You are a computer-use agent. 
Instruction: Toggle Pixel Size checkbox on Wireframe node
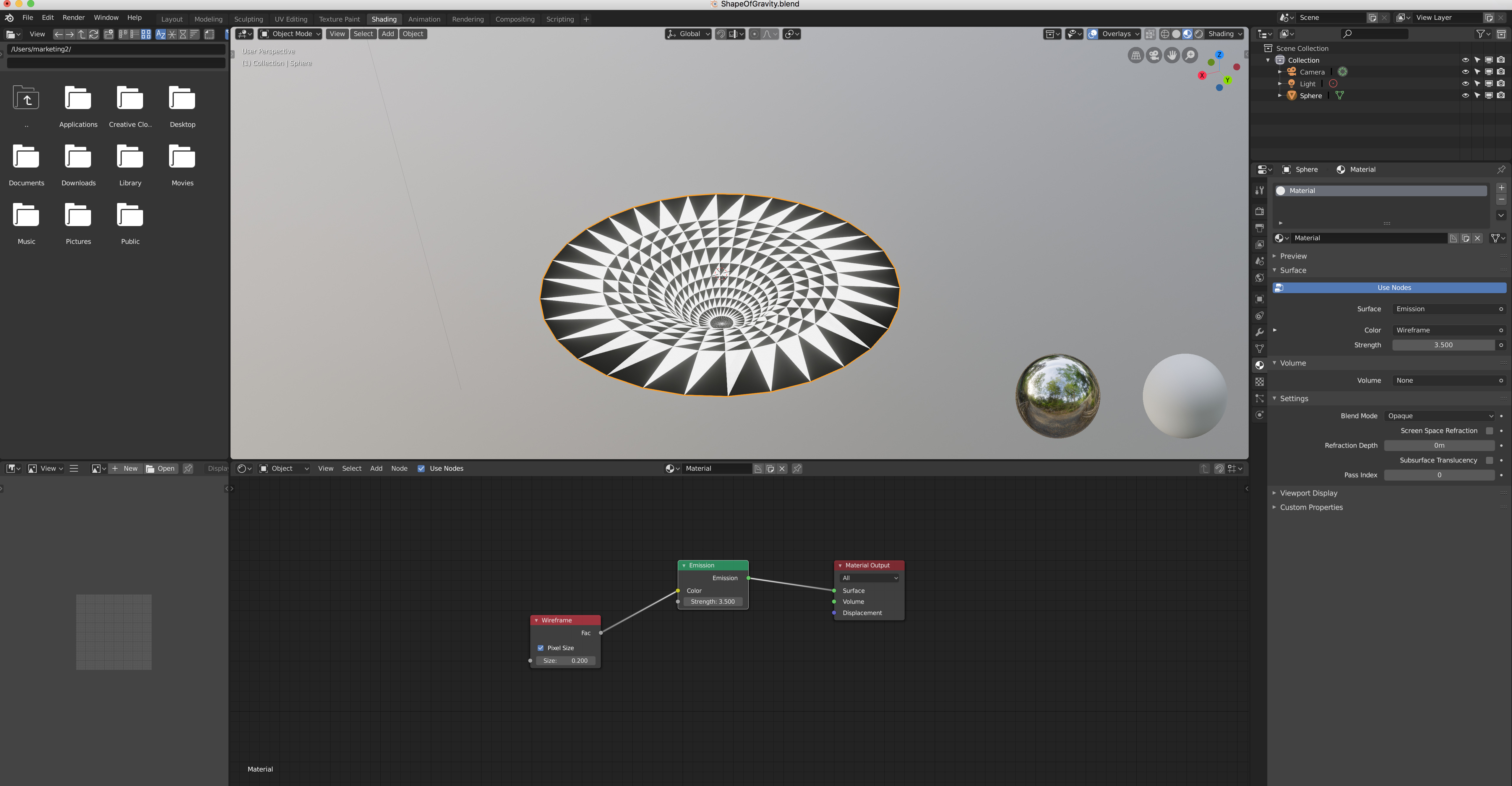pyautogui.click(x=541, y=648)
